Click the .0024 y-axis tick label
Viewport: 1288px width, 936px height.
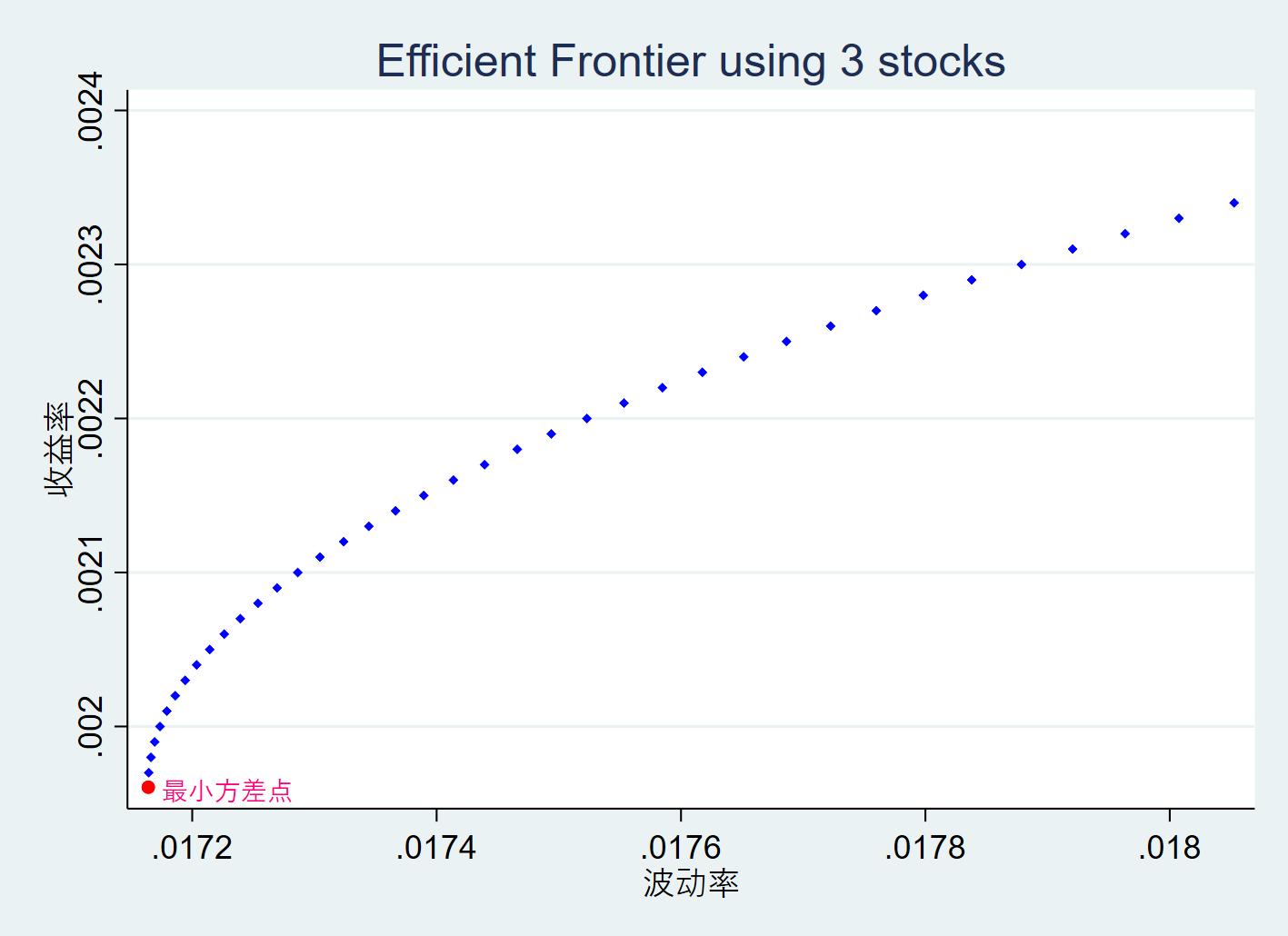[x=91, y=109]
